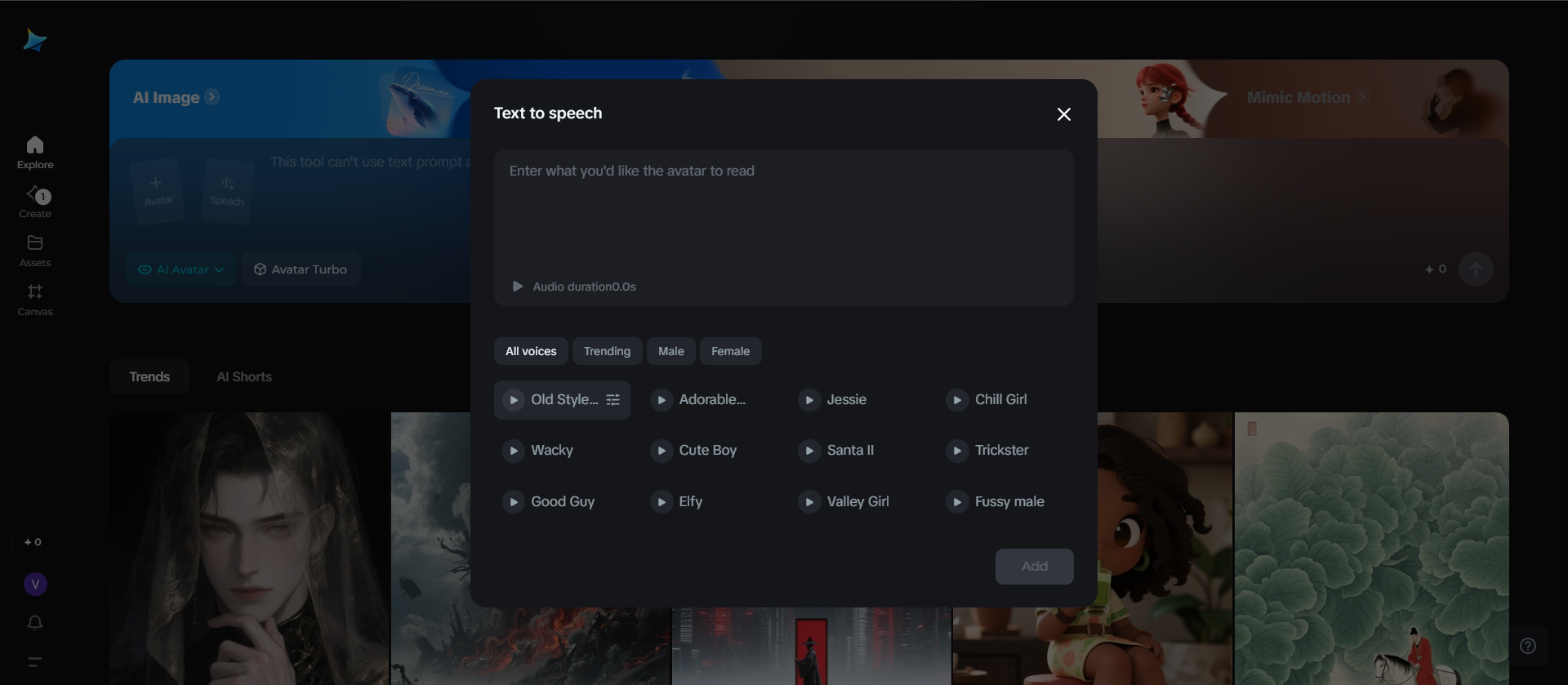Choose the Fussy male voice name
This screenshot has width=1568, height=685.
click(1009, 502)
